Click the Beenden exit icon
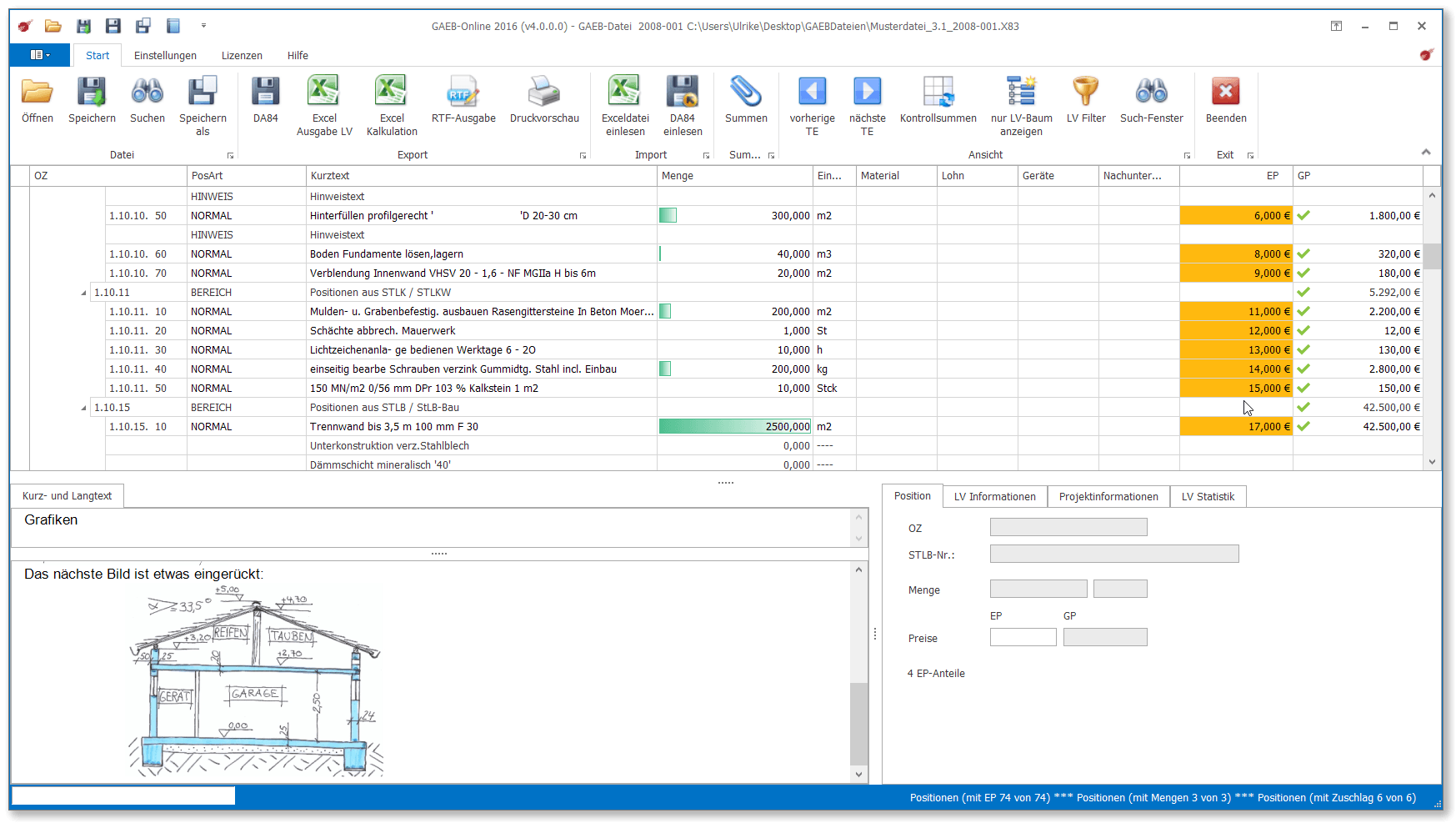 coord(1225,93)
